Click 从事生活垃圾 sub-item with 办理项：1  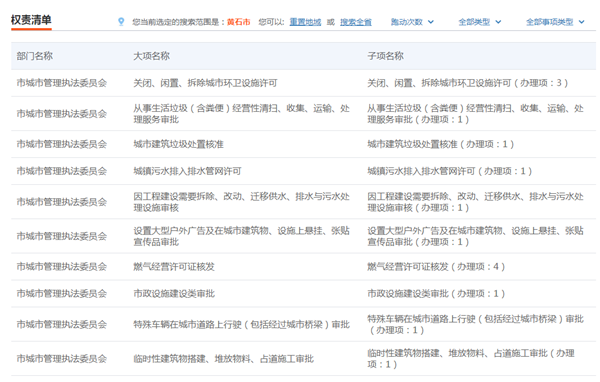(475, 114)
